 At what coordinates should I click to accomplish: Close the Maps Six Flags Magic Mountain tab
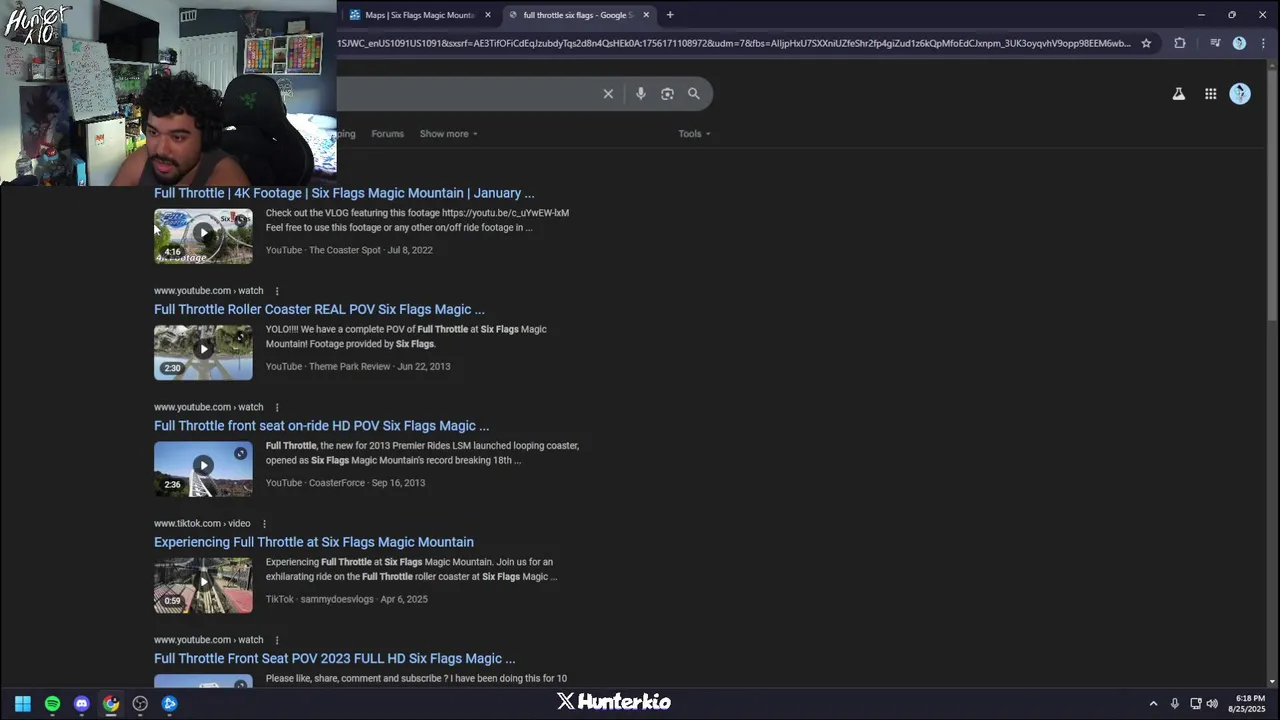[x=488, y=15]
